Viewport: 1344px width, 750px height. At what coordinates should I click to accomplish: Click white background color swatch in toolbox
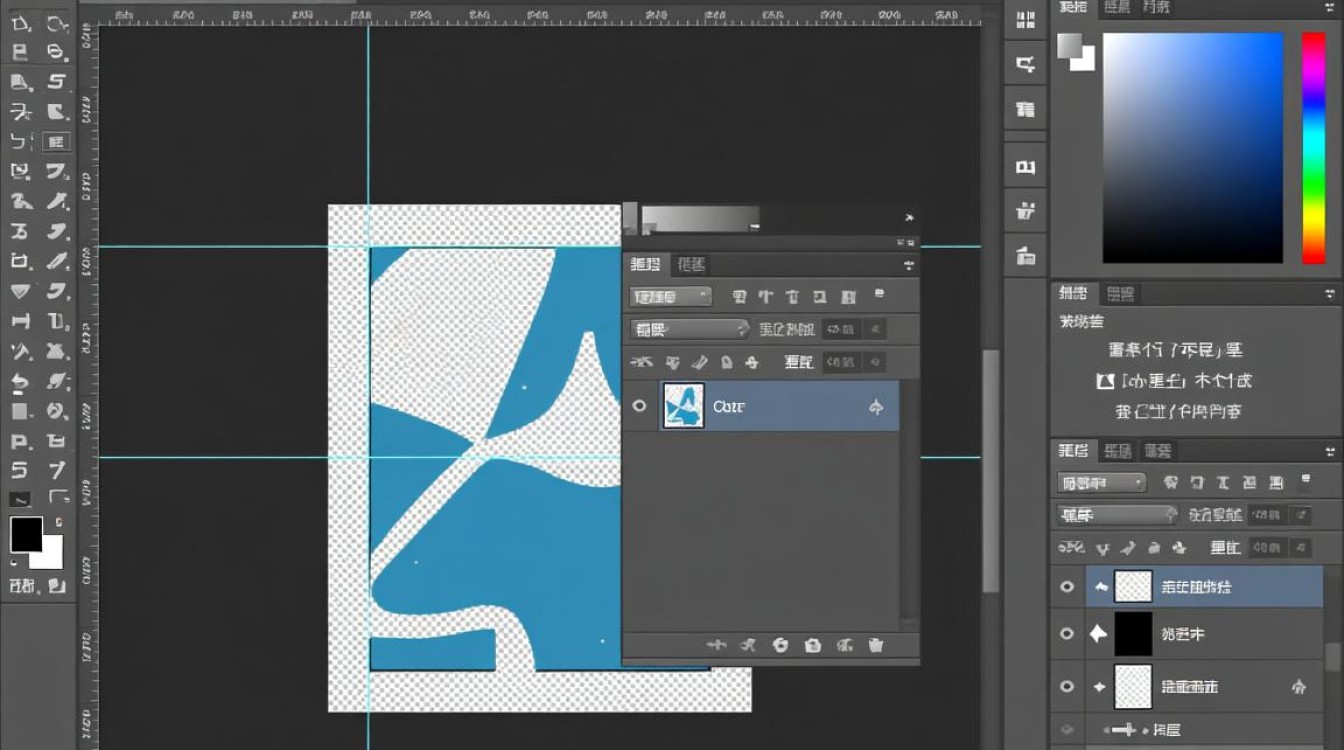coord(51,556)
